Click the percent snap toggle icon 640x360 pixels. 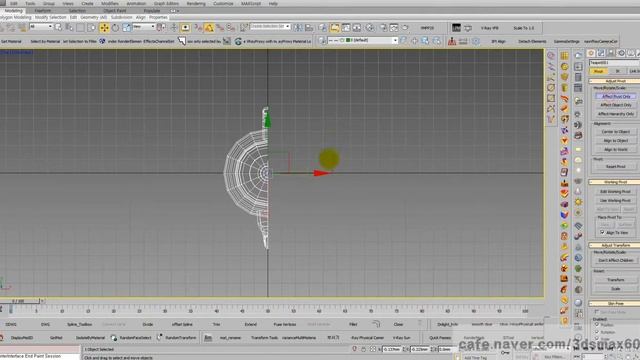coord(220,28)
